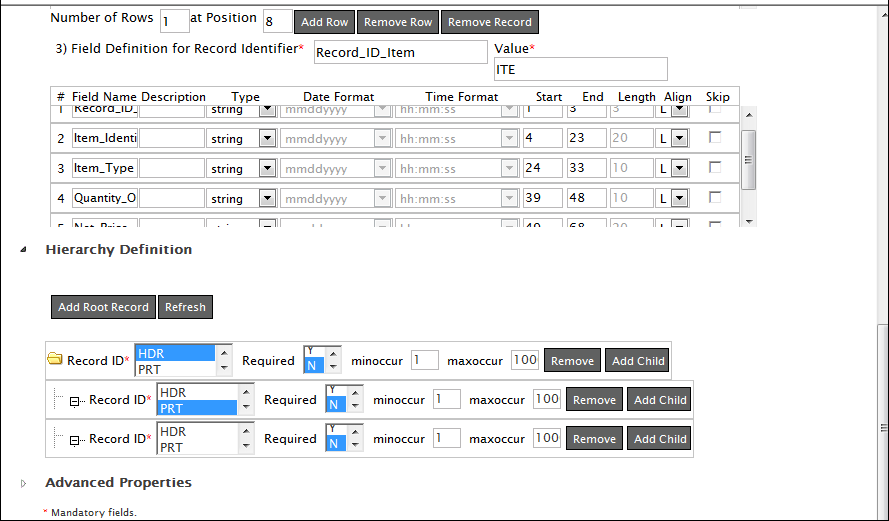This screenshot has width=889, height=521.
Task: Click the tree node icon of second child record
Action: pos(75,440)
